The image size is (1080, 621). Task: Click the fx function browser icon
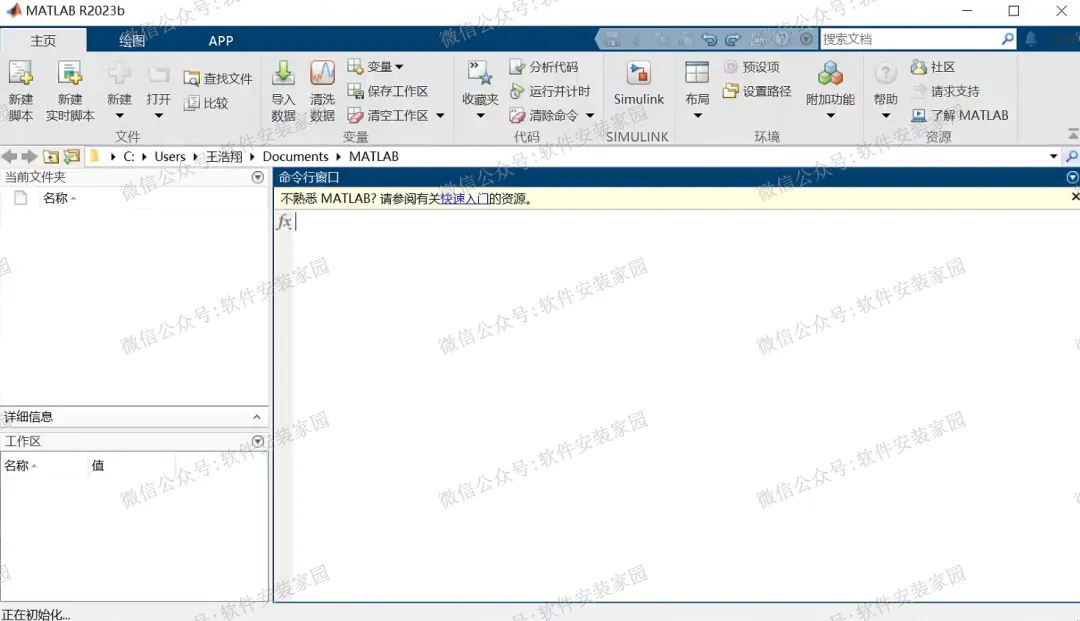284,221
